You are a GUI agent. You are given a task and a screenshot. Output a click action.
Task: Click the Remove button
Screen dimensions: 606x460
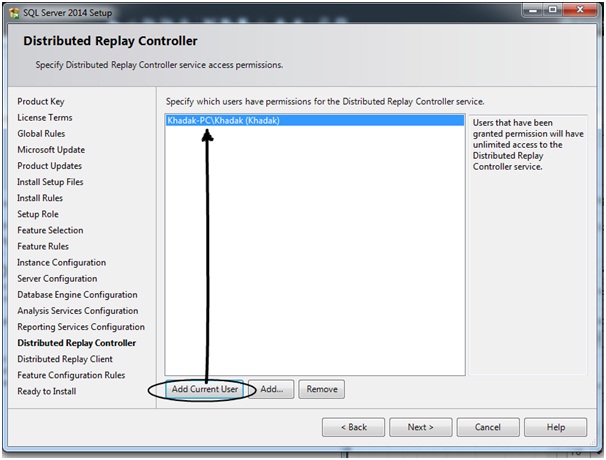tap(322, 389)
